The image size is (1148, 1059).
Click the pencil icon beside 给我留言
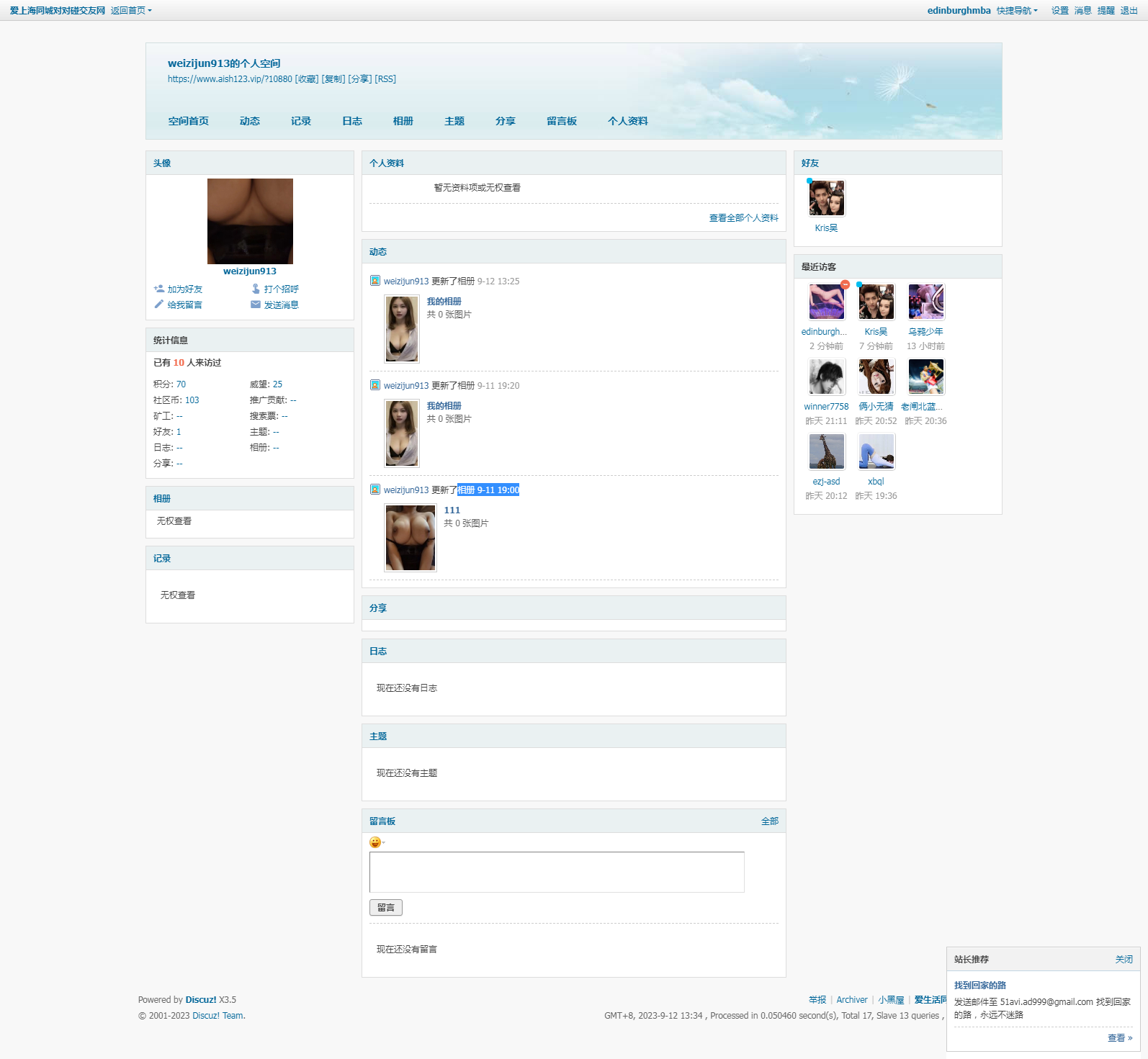(159, 305)
